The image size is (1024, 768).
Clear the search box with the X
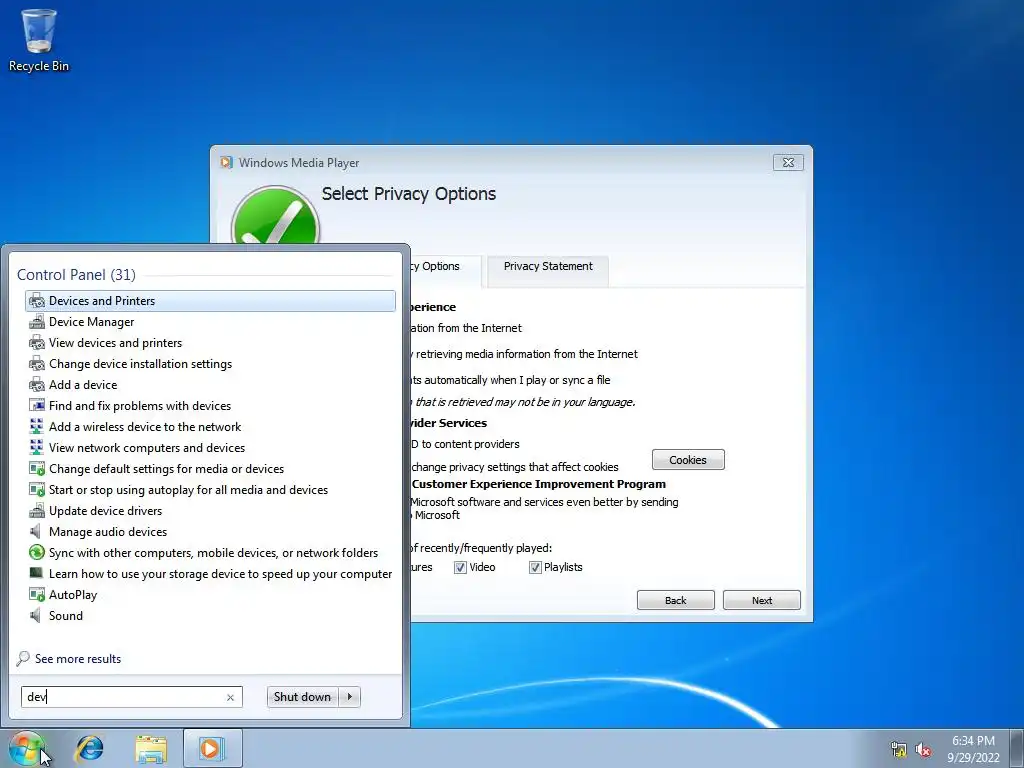231,697
